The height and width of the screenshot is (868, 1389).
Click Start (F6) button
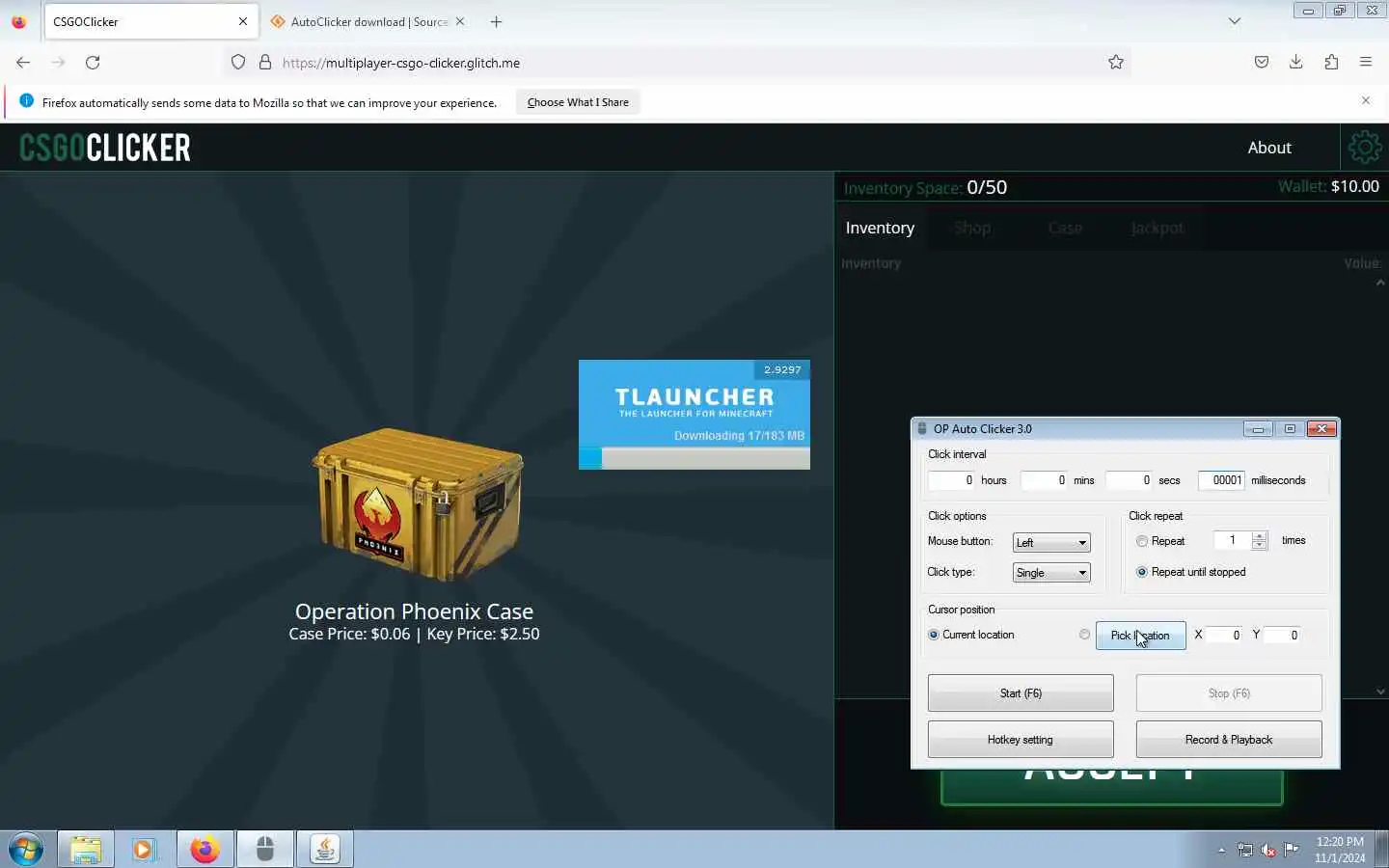coord(1021,693)
